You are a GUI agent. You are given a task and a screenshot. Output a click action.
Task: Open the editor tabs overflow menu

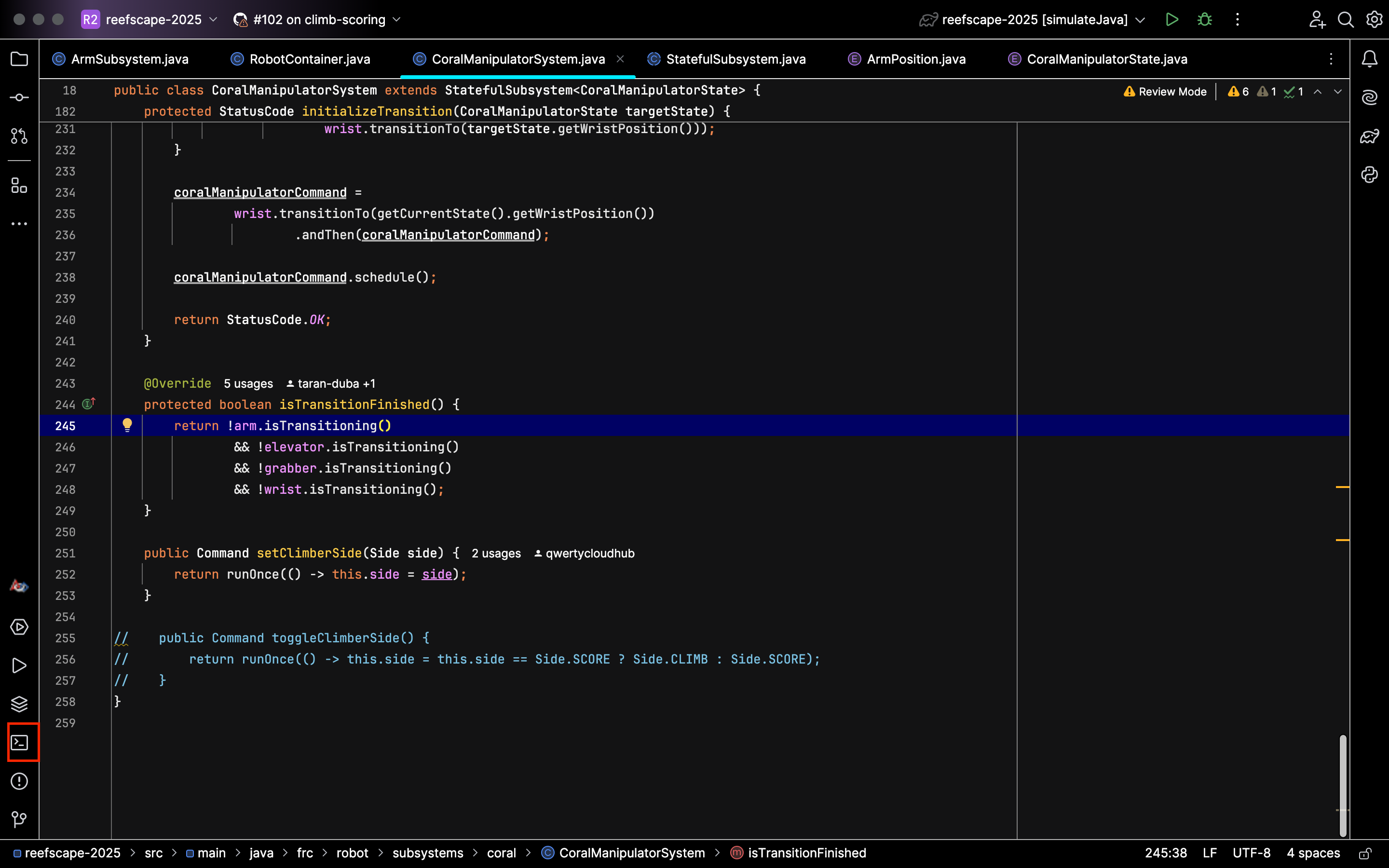point(1331,59)
